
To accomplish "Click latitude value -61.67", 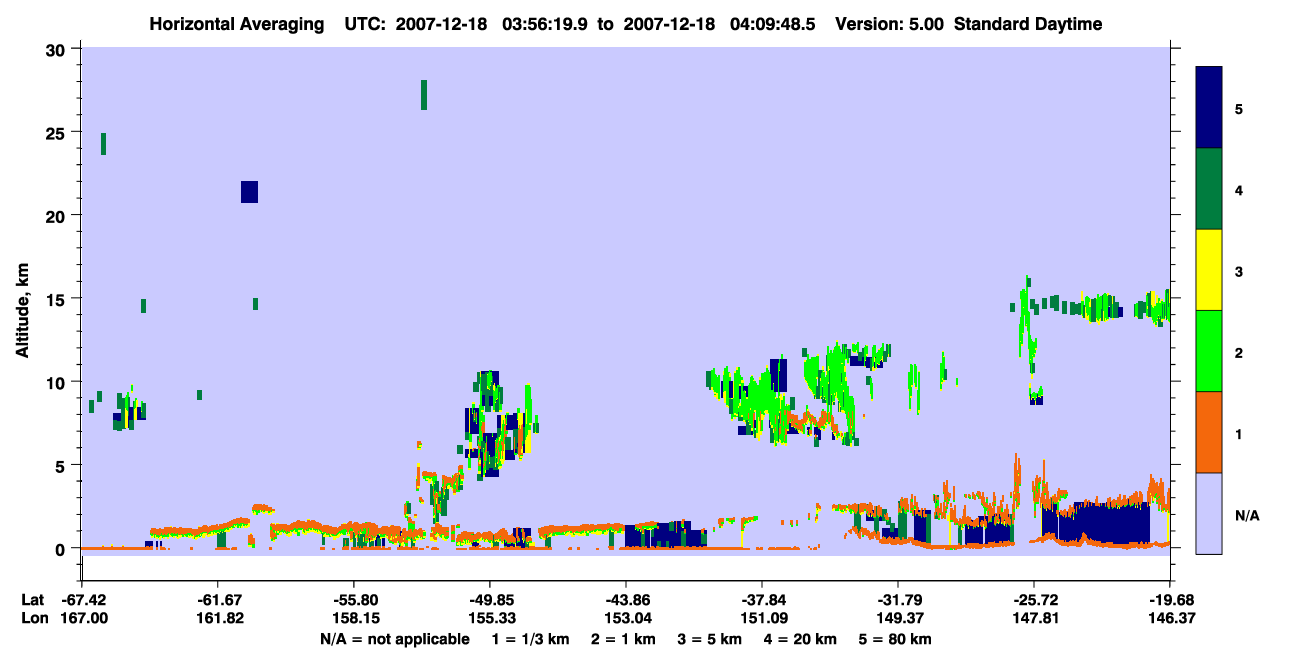I will point(218,600).
